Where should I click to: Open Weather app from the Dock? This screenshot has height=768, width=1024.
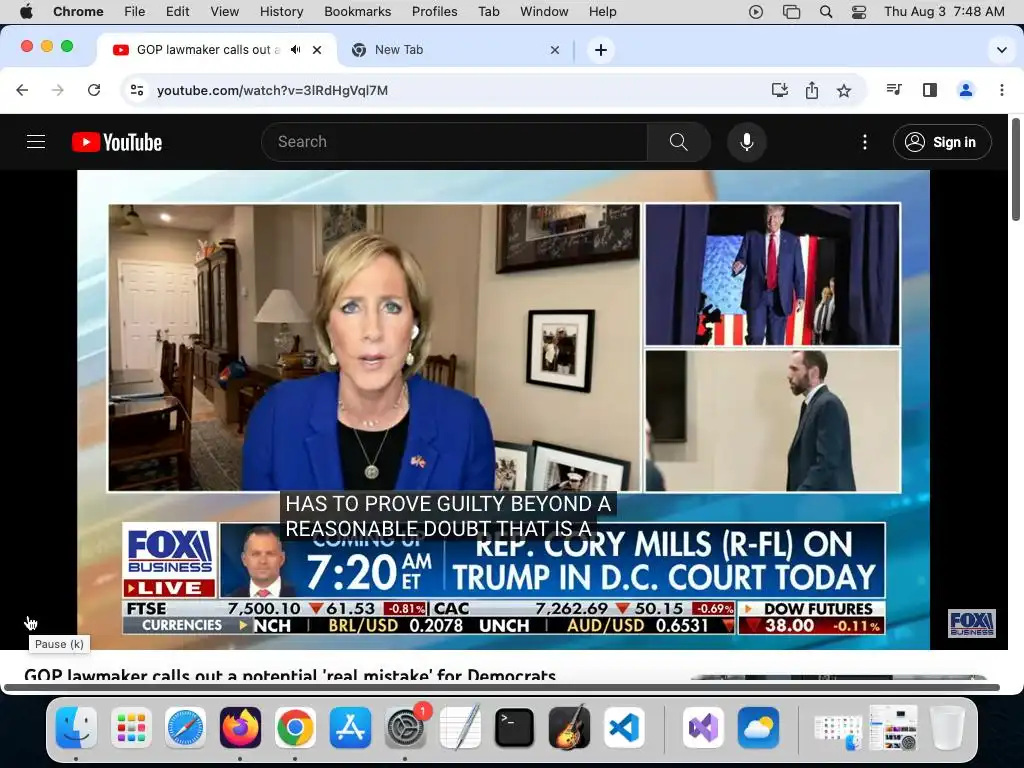tap(758, 727)
